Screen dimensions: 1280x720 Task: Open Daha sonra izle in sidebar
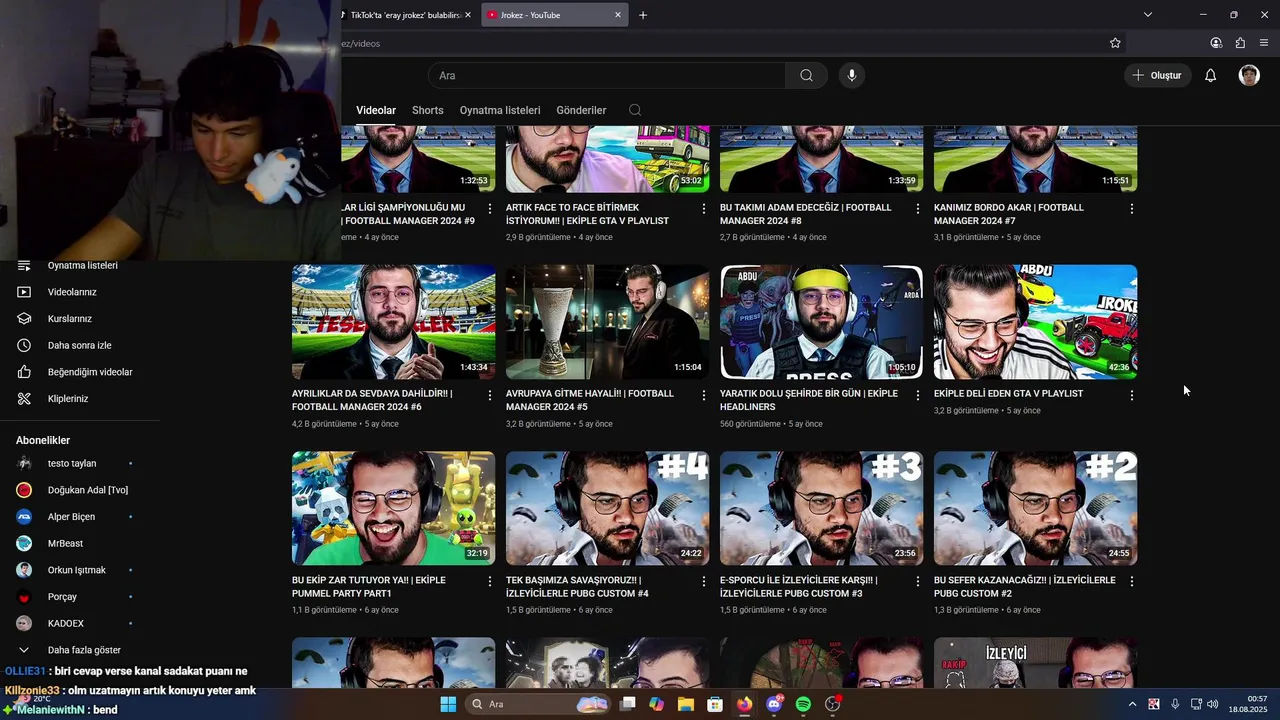(x=80, y=345)
